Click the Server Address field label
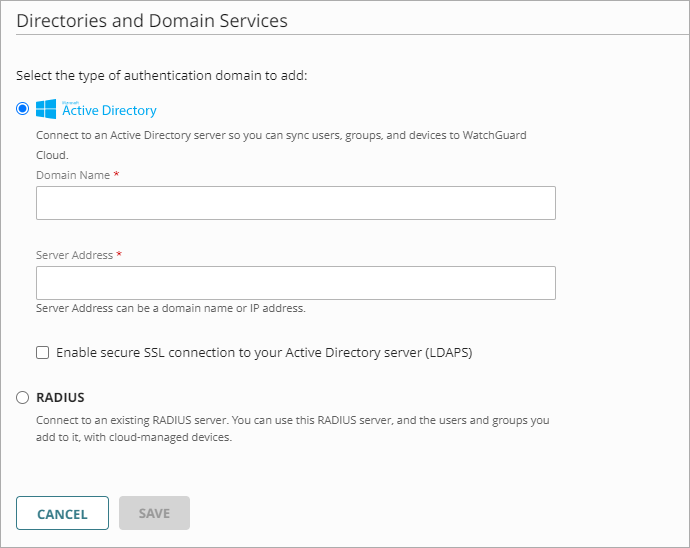Viewport: 690px width, 548px height. [x=74, y=255]
